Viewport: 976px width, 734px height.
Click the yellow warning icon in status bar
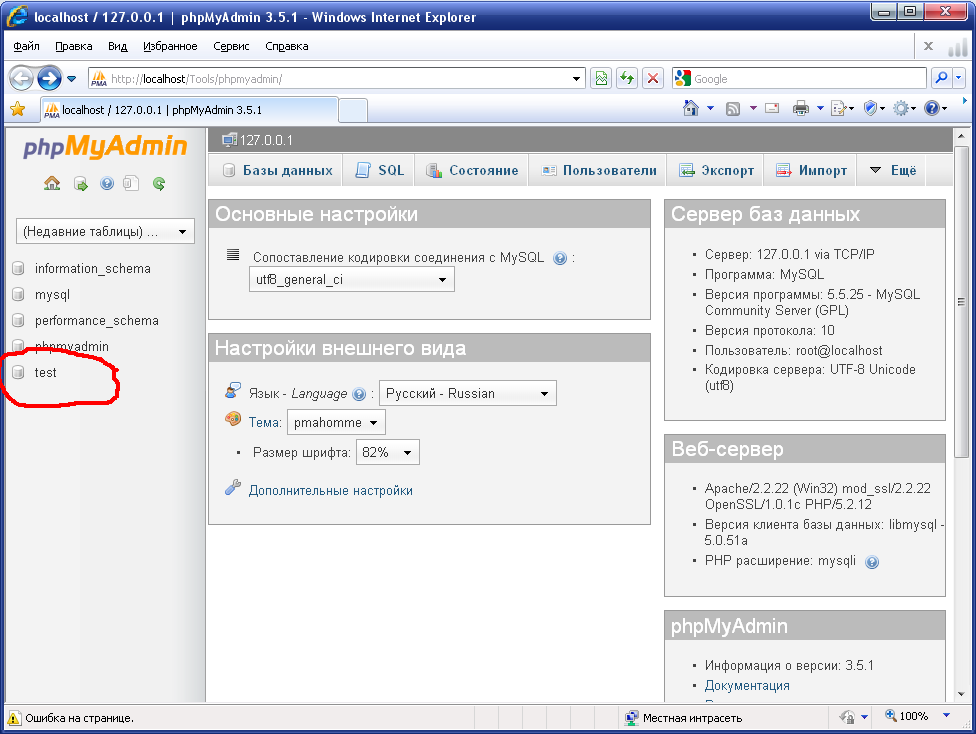point(14,718)
